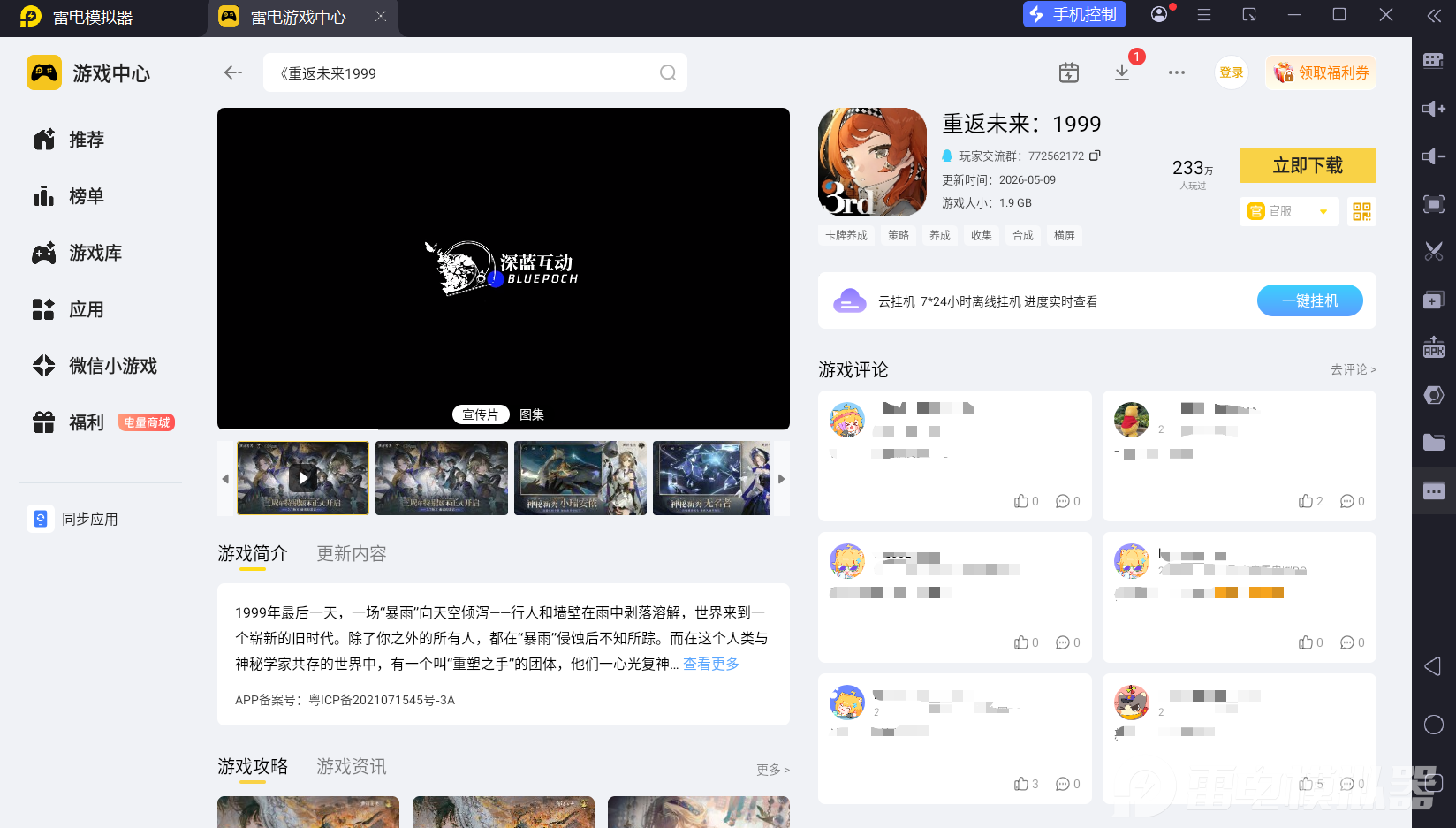Open 榜单 in the sidebar
1456x828 pixels.
(69, 196)
